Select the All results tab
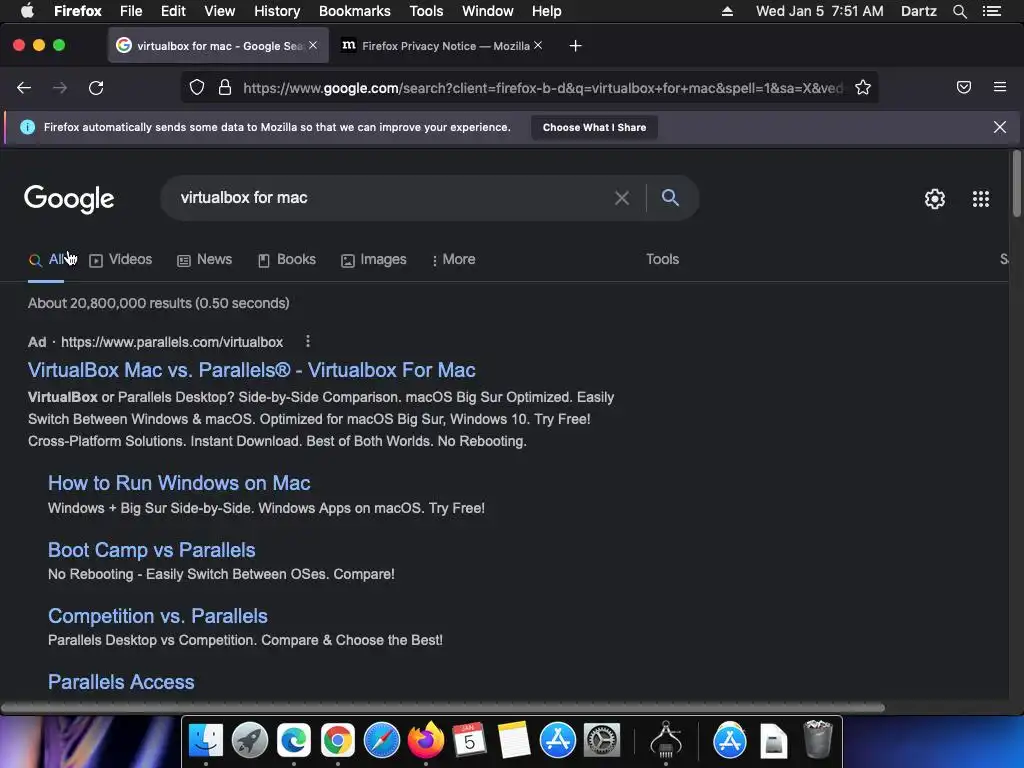The width and height of the screenshot is (1024, 768). tap(46, 260)
